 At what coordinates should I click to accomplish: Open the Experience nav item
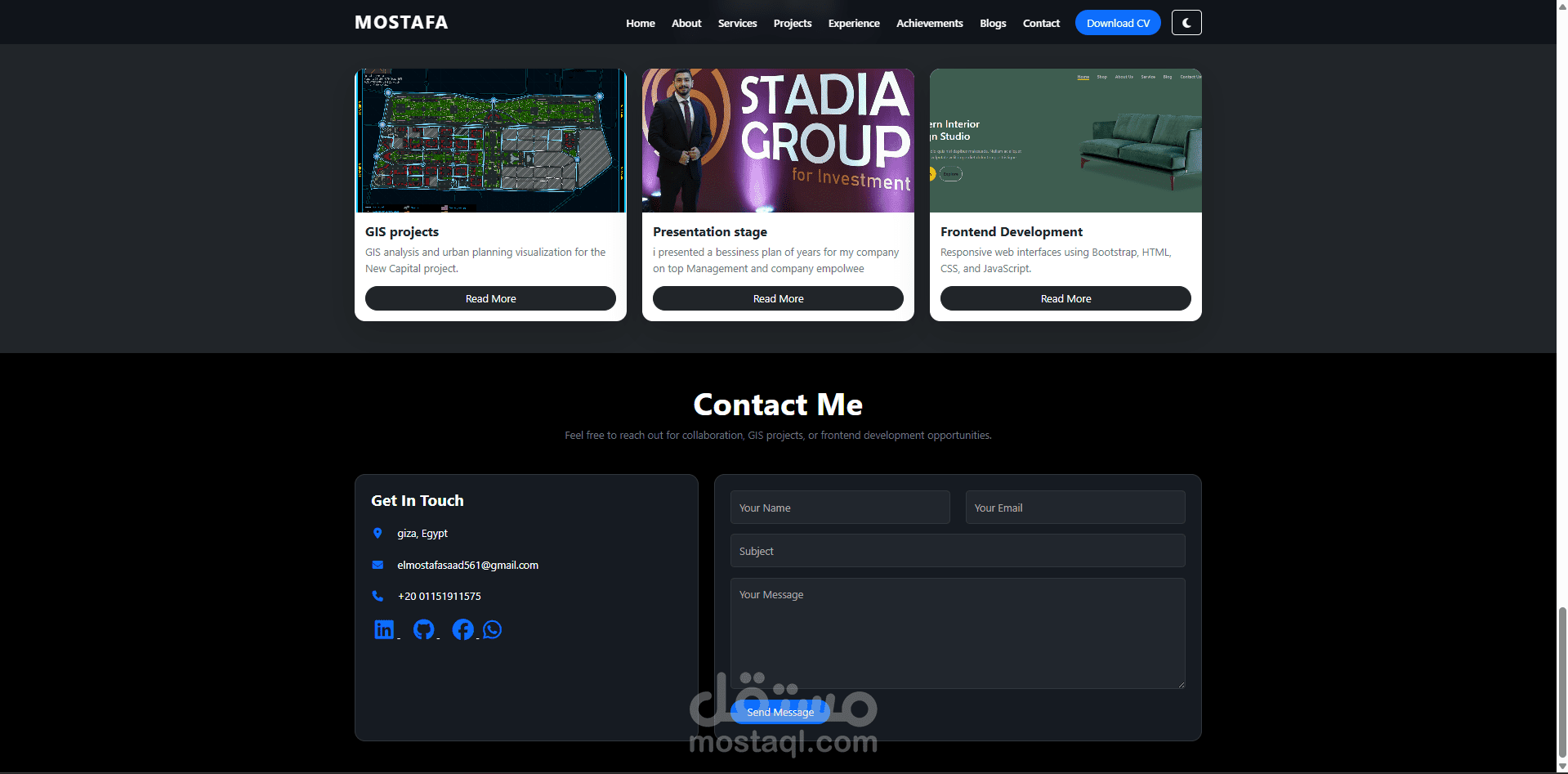tap(854, 23)
